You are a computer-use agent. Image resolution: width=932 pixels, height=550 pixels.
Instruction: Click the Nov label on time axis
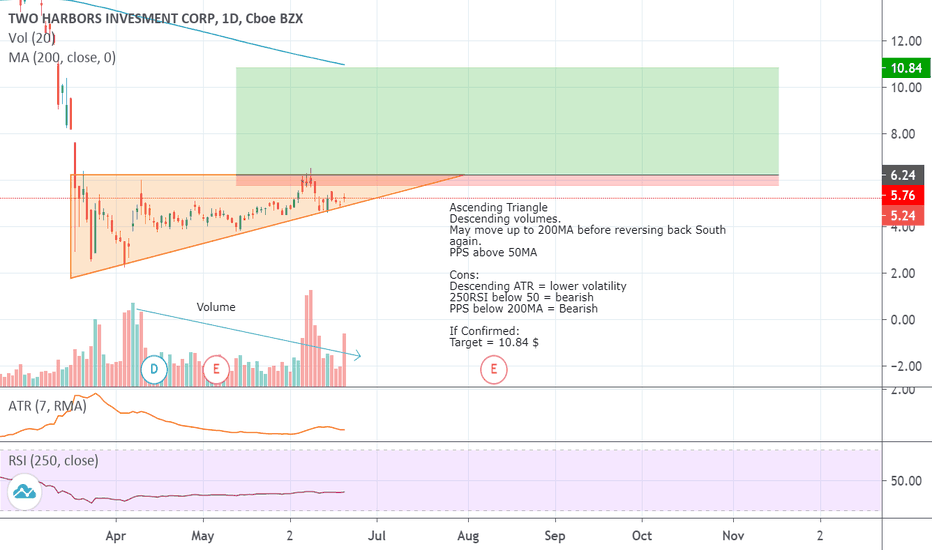(x=733, y=536)
